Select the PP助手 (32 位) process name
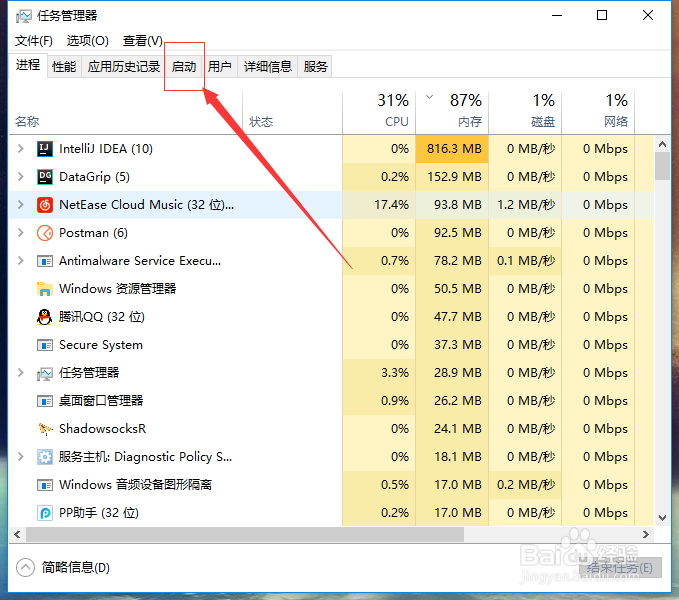This screenshot has height=600, width=679. click(x=99, y=513)
